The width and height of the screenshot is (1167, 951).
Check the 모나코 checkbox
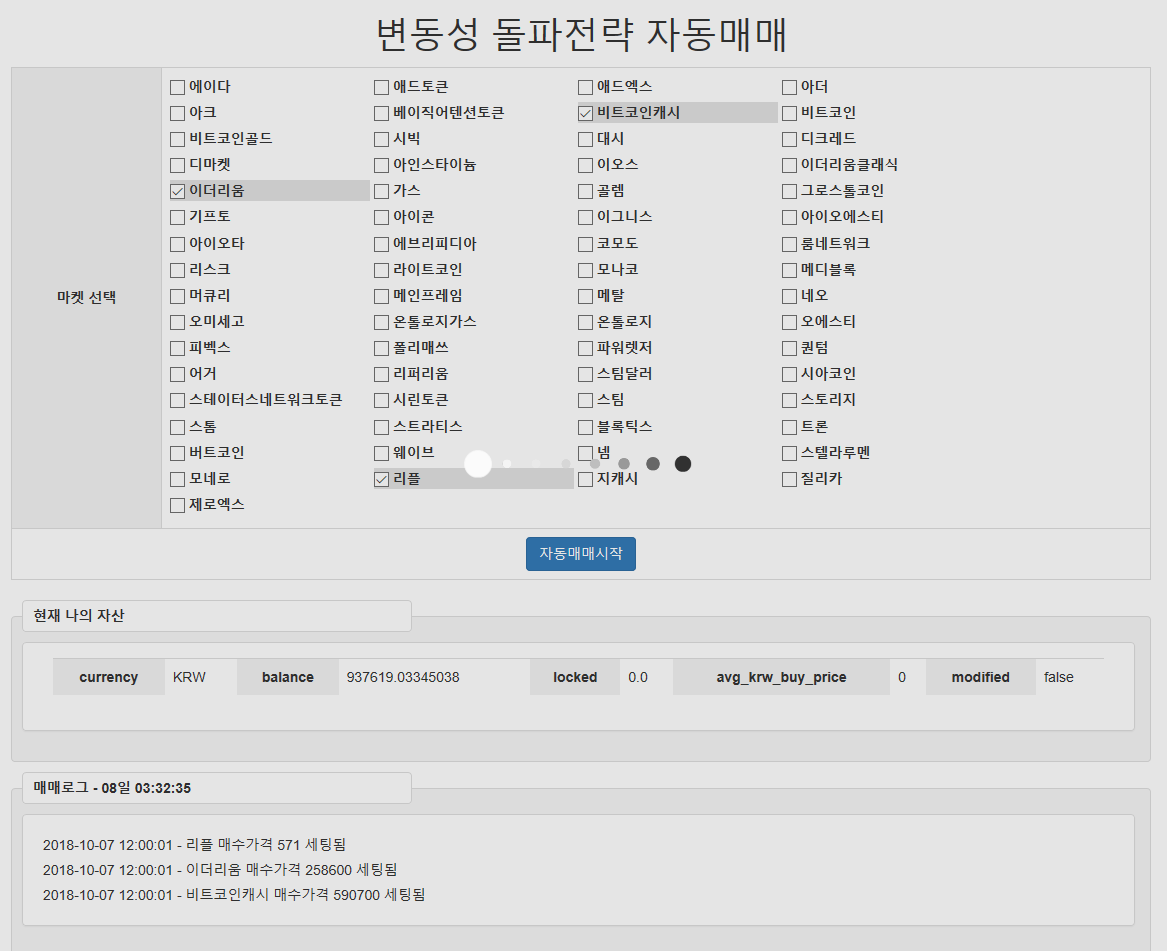[x=585, y=270]
